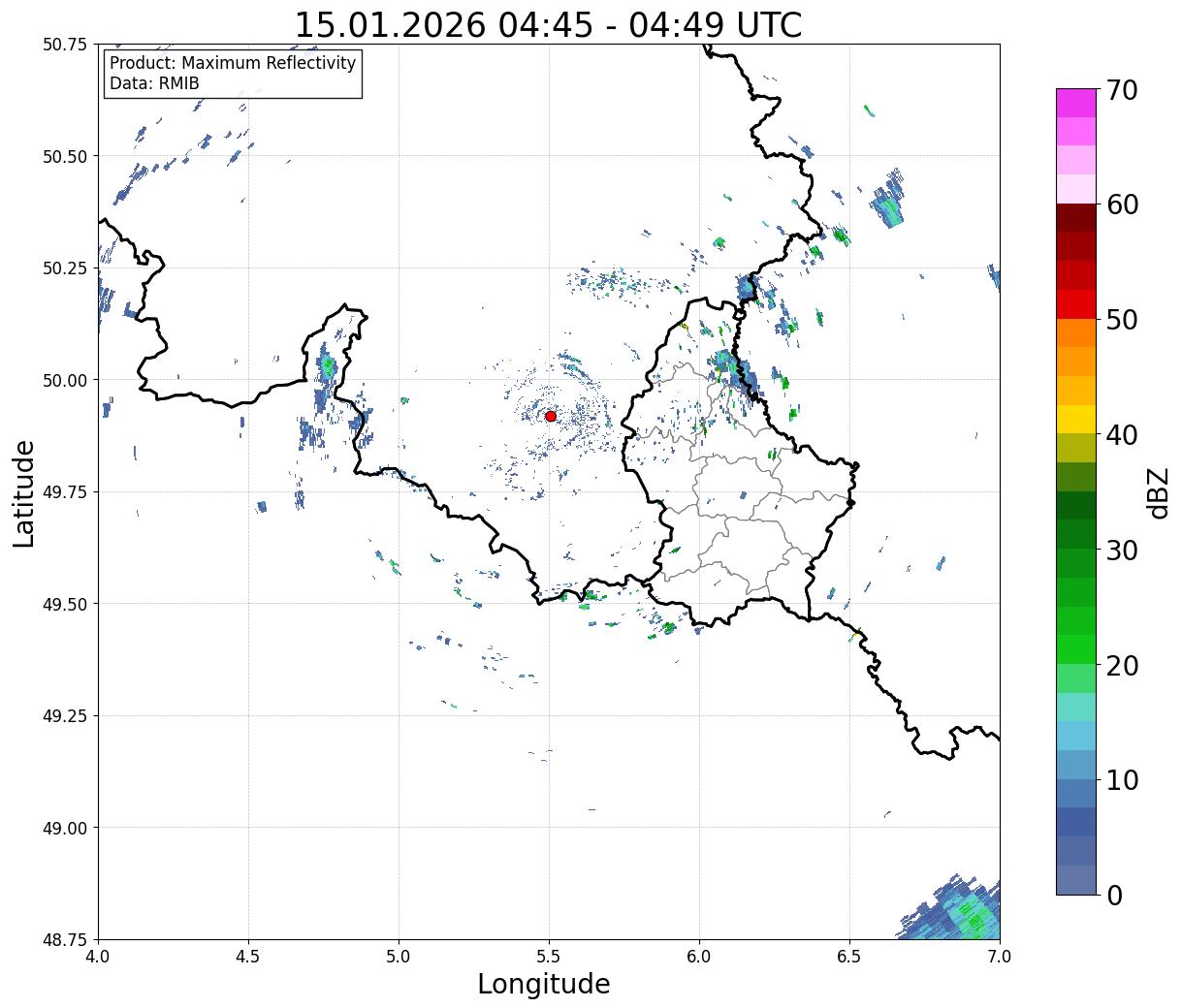Click the longitude tick label 5.0
The image size is (1182, 1008).
399,956
